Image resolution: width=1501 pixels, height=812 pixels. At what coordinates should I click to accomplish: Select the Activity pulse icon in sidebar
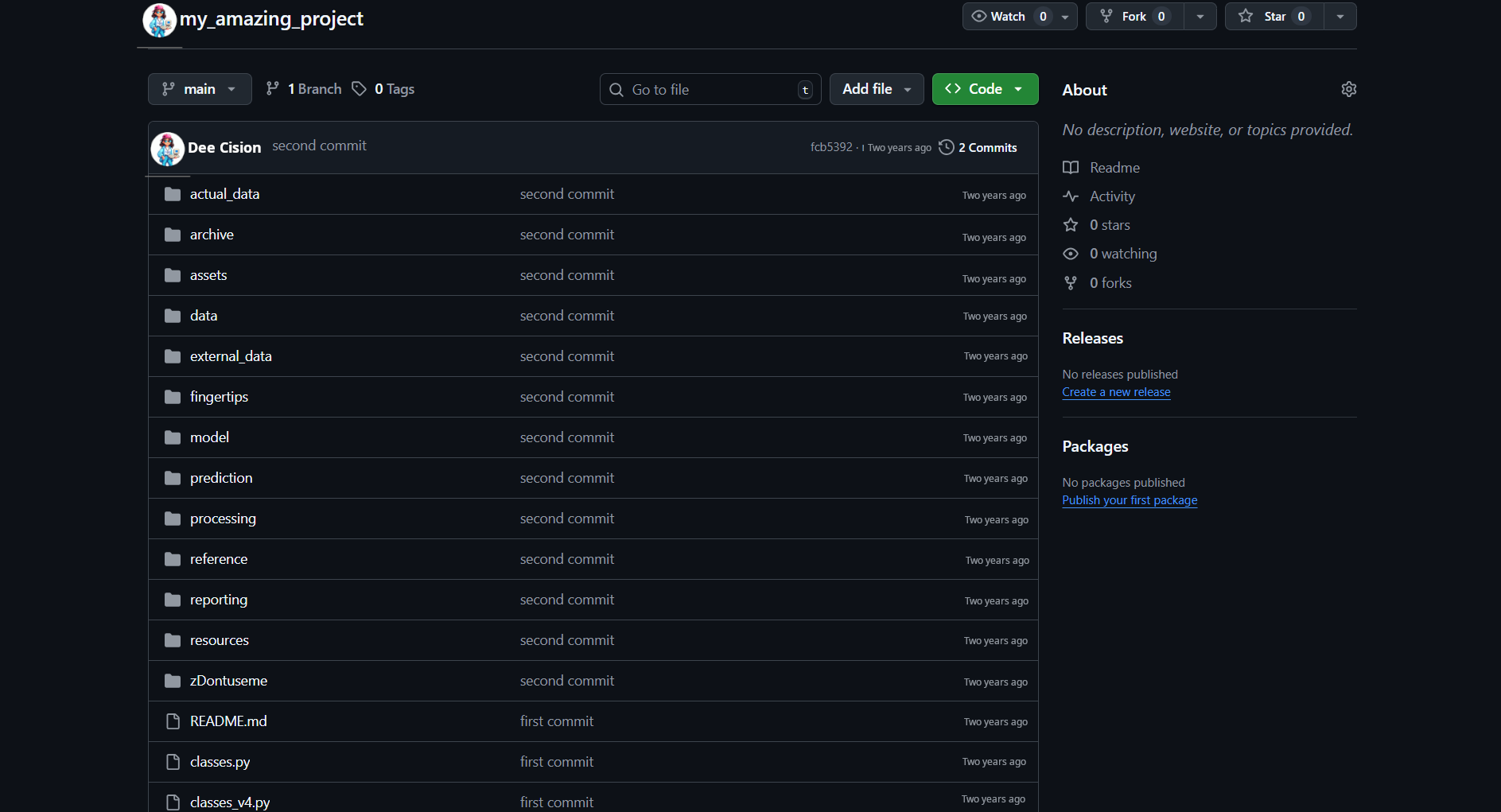click(x=1071, y=196)
